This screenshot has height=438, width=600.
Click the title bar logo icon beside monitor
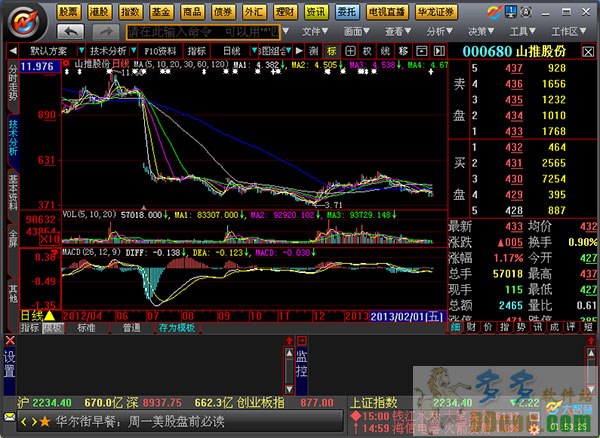[494, 12]
